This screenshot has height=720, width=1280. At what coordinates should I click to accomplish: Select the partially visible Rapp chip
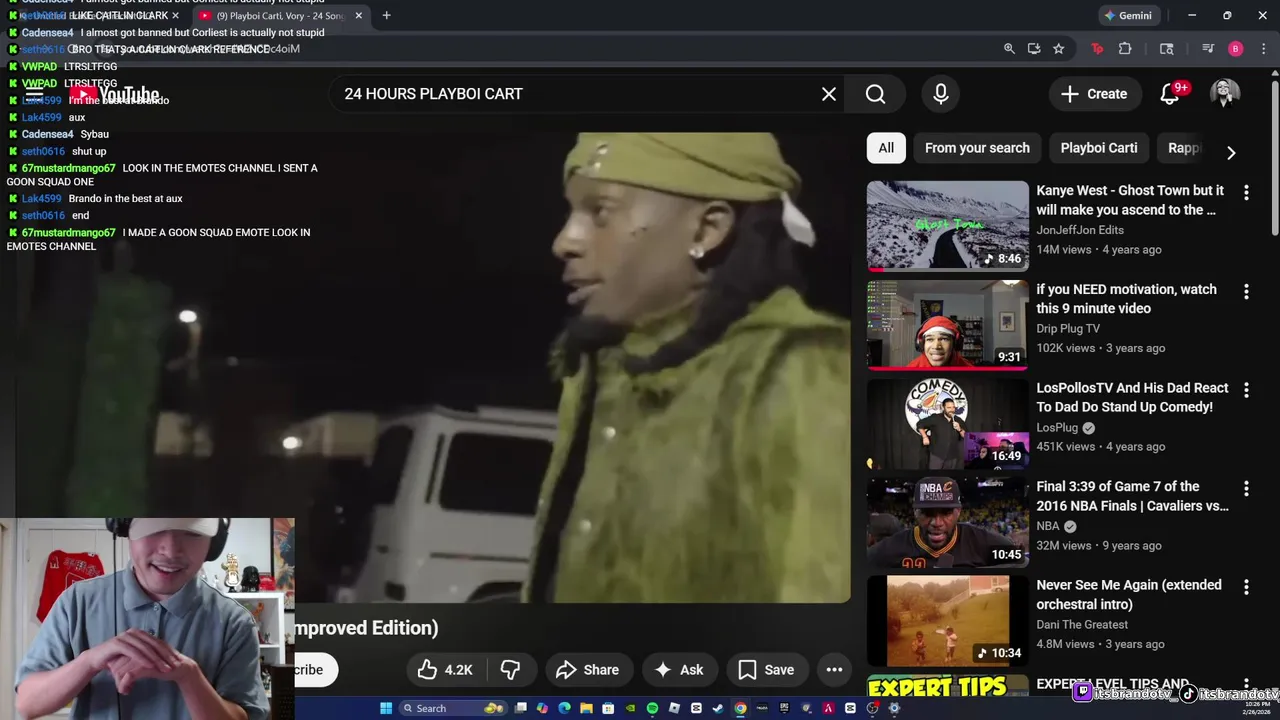(x=1184, y=148)
